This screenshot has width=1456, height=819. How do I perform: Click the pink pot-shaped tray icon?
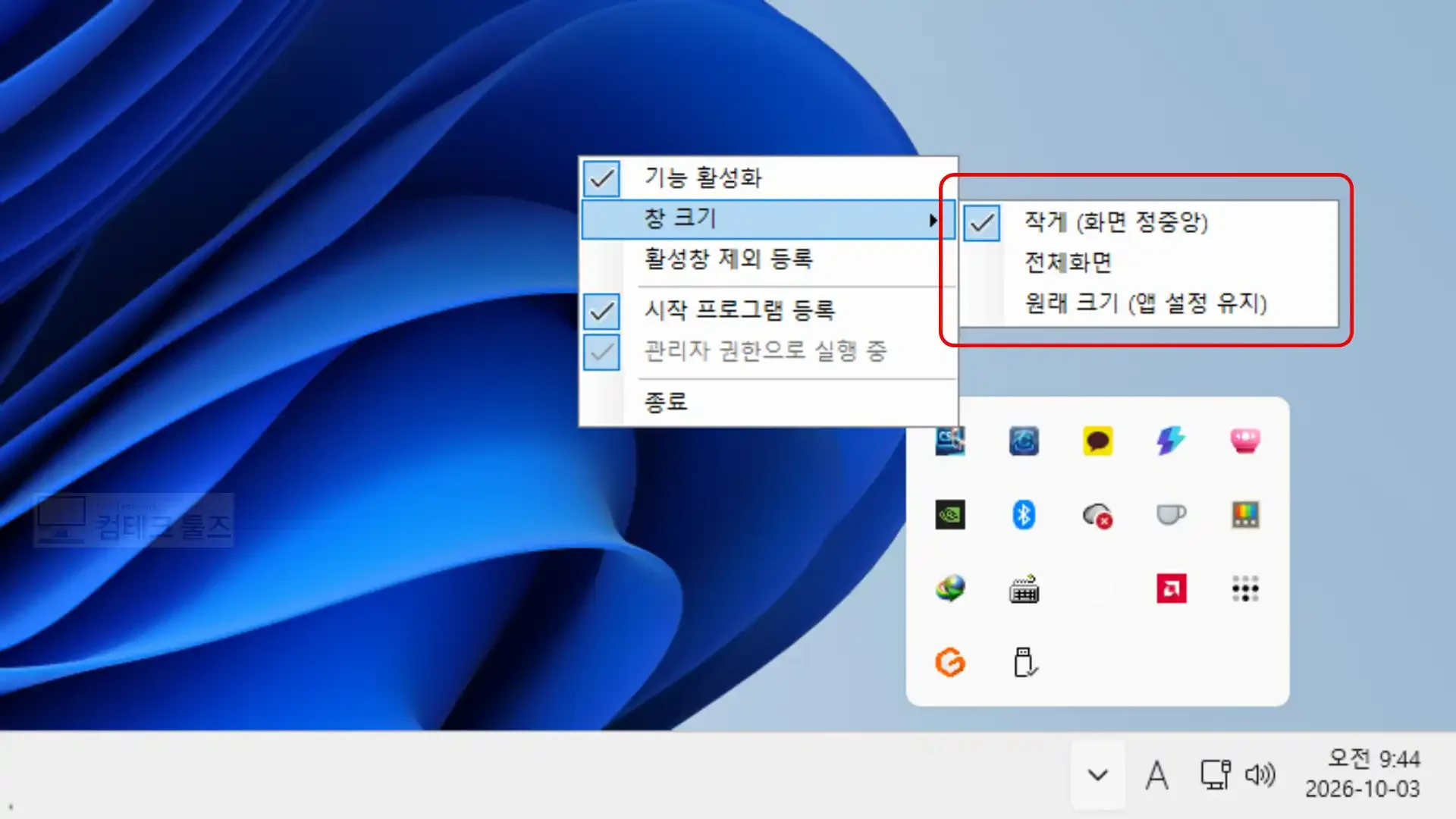click(x=1245, y=441)
